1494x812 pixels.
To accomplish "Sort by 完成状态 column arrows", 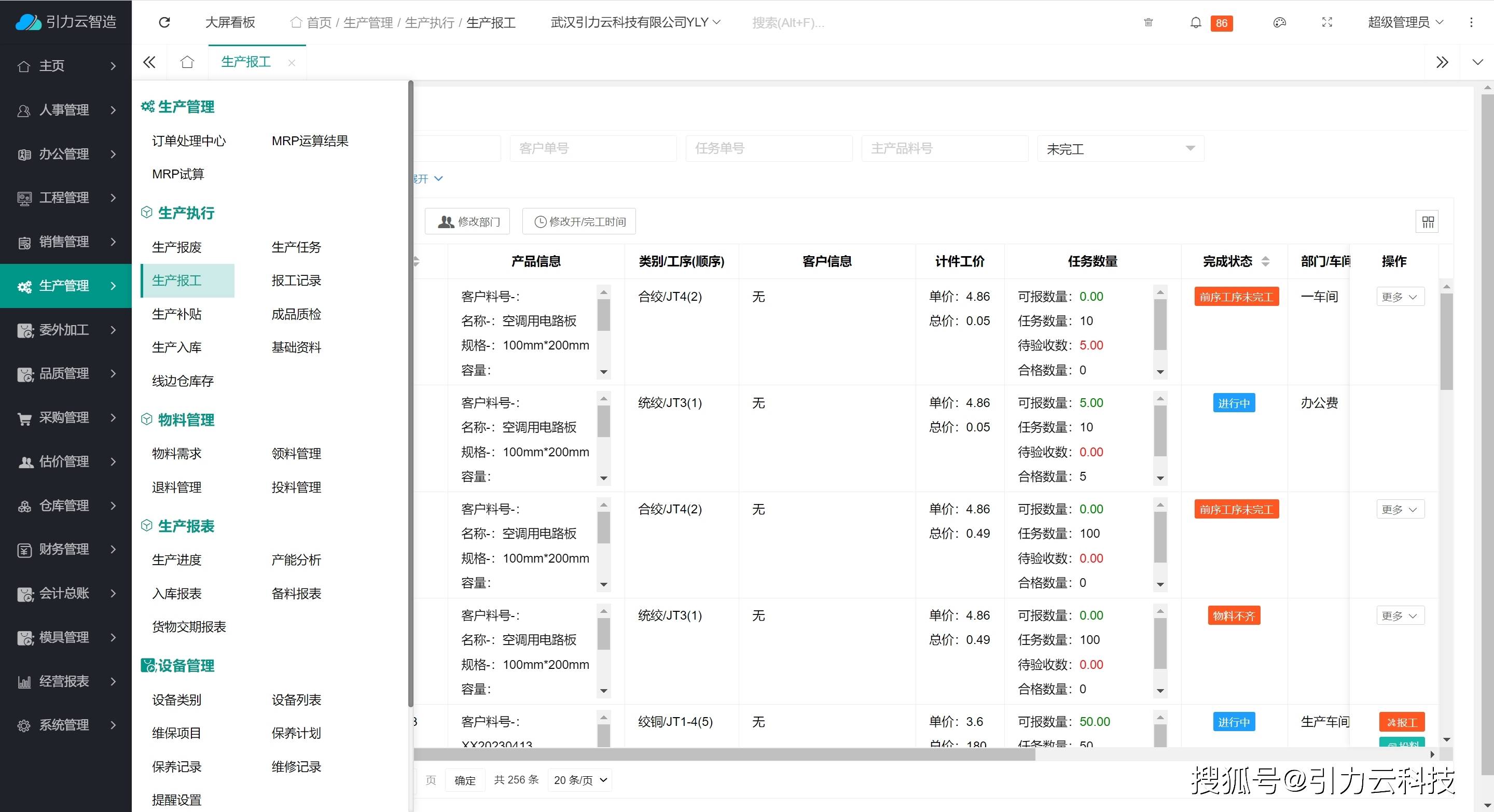I will pos(1266,261).
